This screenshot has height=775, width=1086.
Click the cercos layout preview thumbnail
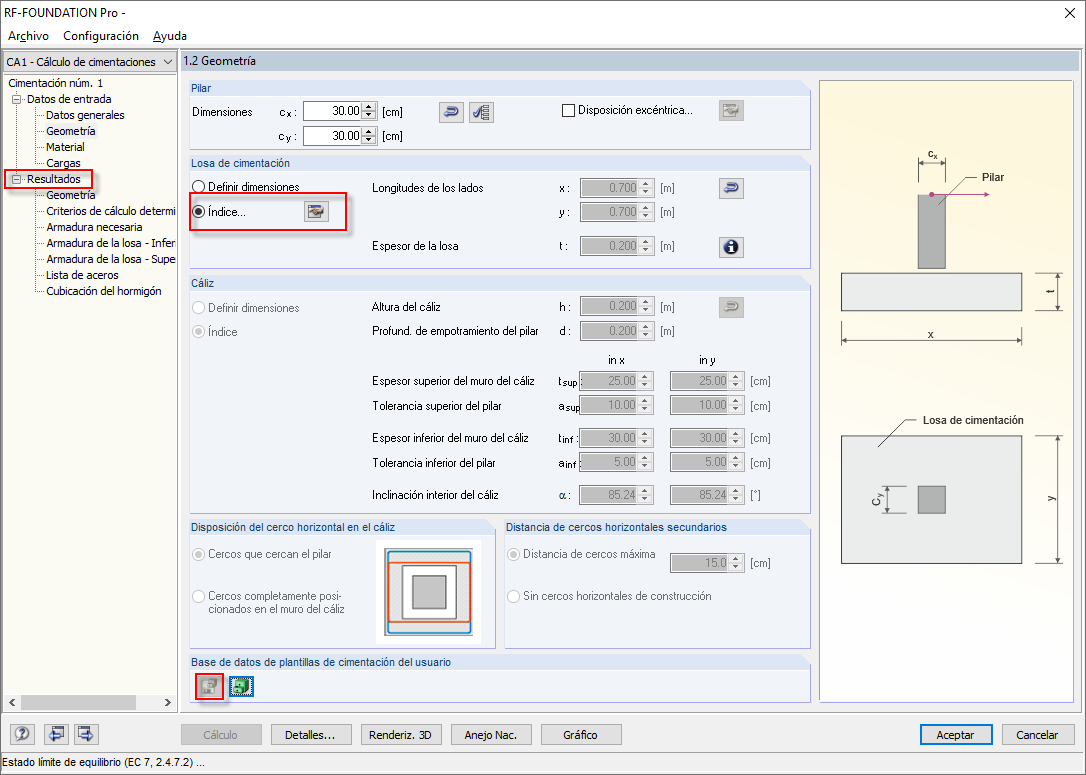429,592
